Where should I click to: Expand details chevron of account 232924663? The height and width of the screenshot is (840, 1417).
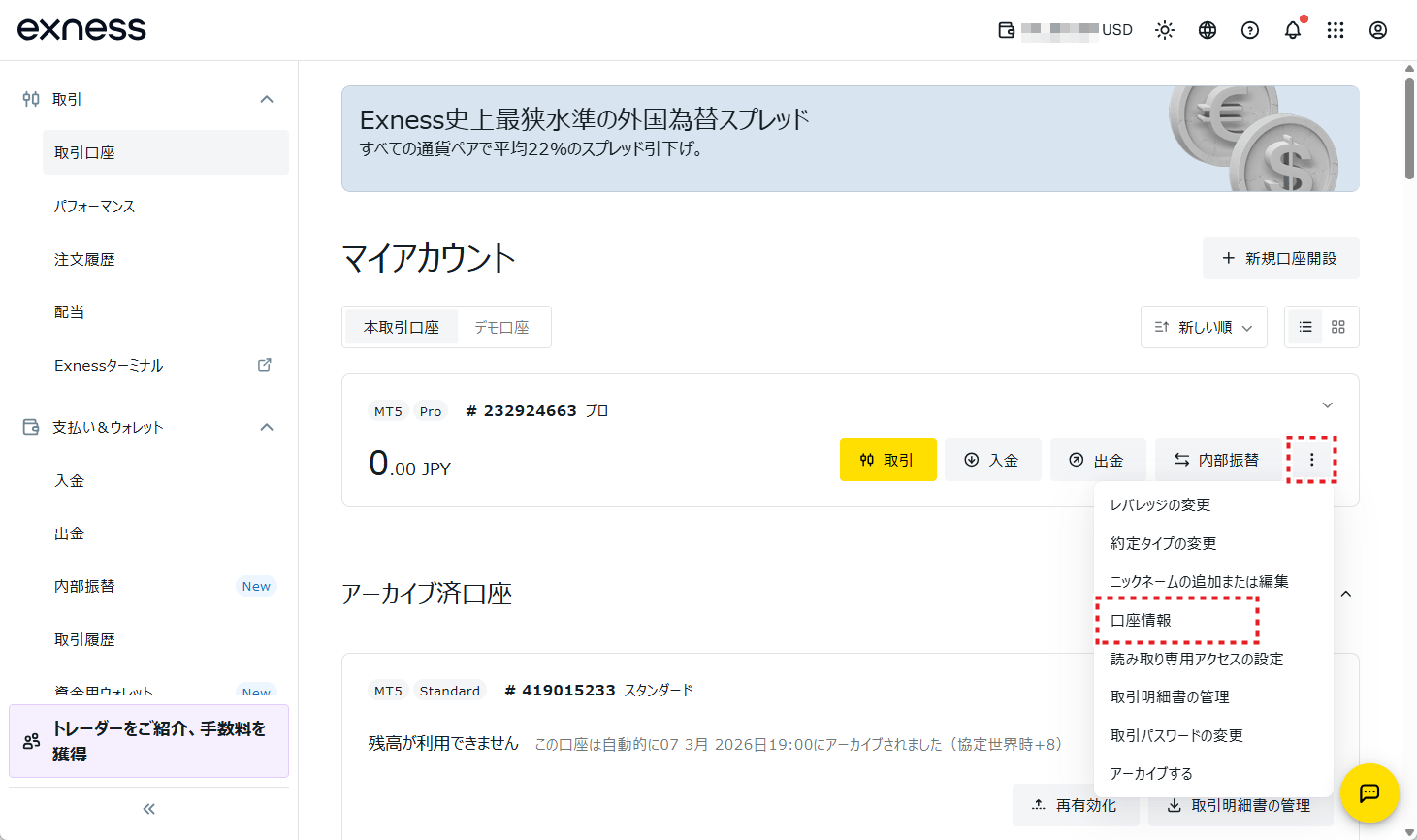pyautogui.click(x=1328, y=404)
